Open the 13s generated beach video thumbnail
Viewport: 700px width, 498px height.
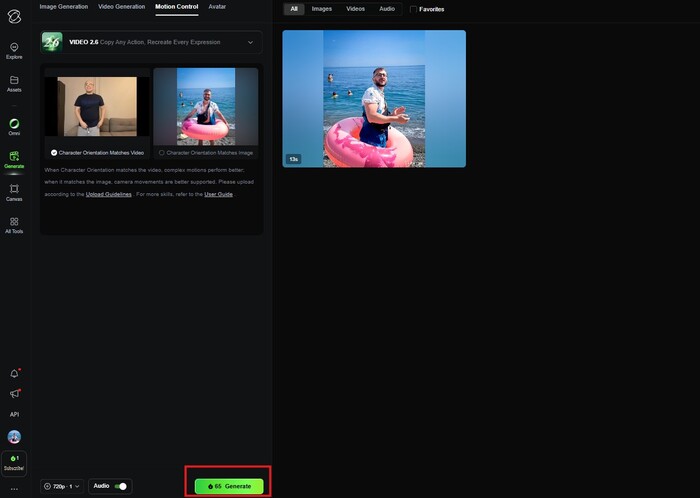tap(374, 98)
